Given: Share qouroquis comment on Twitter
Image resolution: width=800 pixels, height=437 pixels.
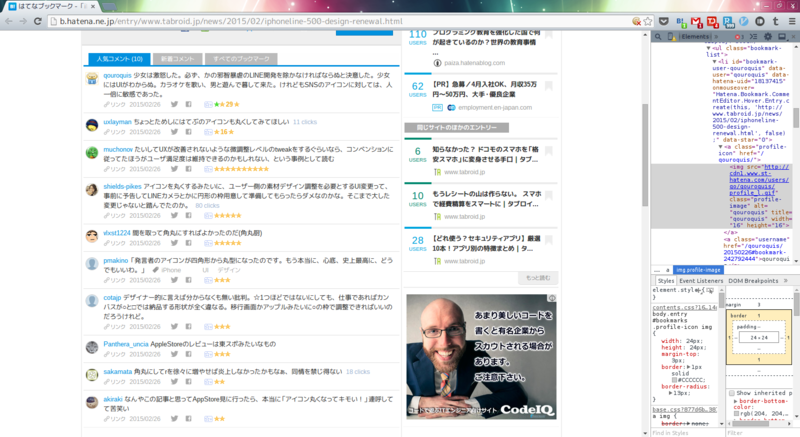Looking at the screenshot, I should pyautogui.click(x=174, y=104).
